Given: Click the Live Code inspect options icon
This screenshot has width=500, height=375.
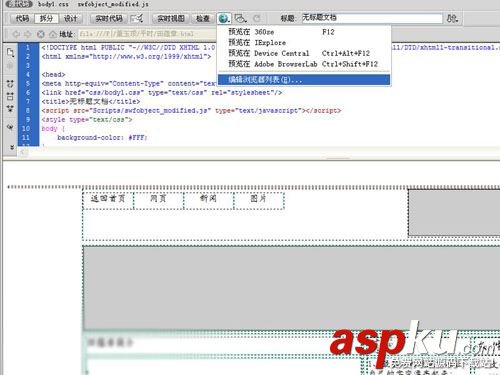Looking at the screenshot, I should (x=137, y=18).
